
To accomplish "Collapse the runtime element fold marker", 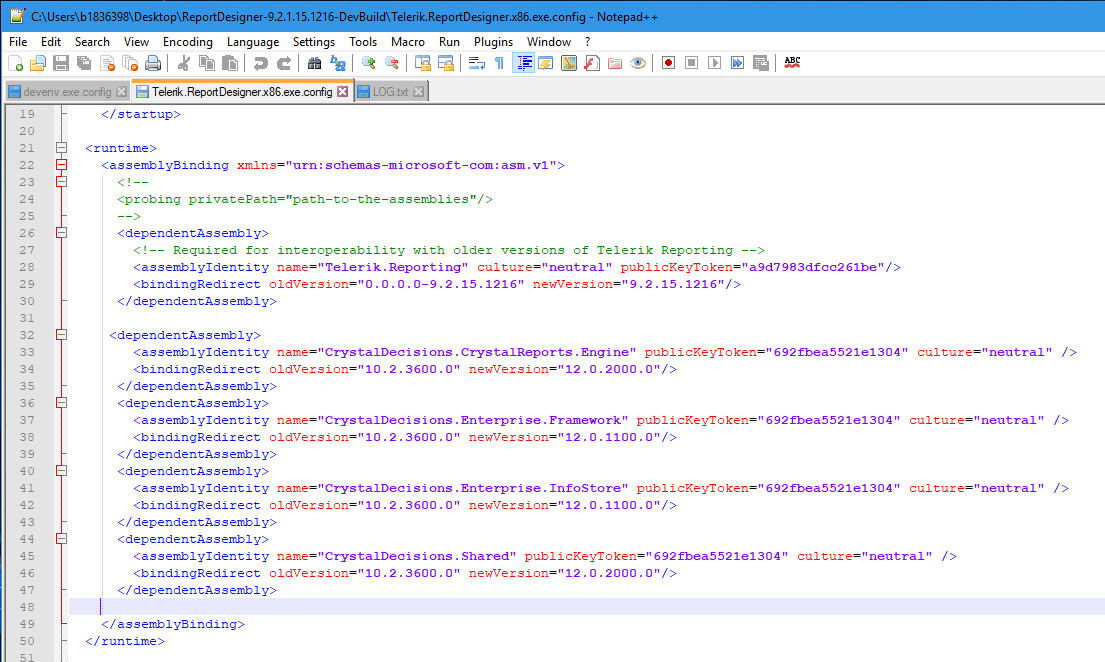I will pos(61,148).
